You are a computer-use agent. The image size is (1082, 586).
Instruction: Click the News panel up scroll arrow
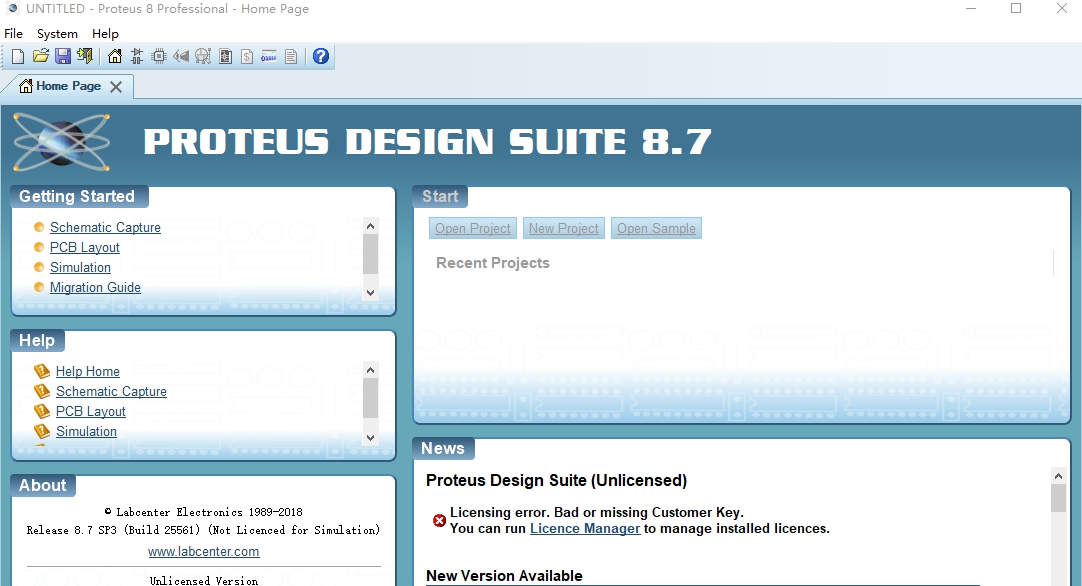click(1059, 477)
